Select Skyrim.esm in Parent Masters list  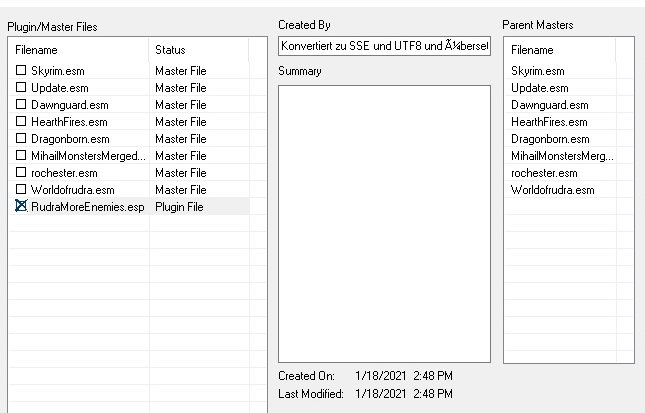537,71
